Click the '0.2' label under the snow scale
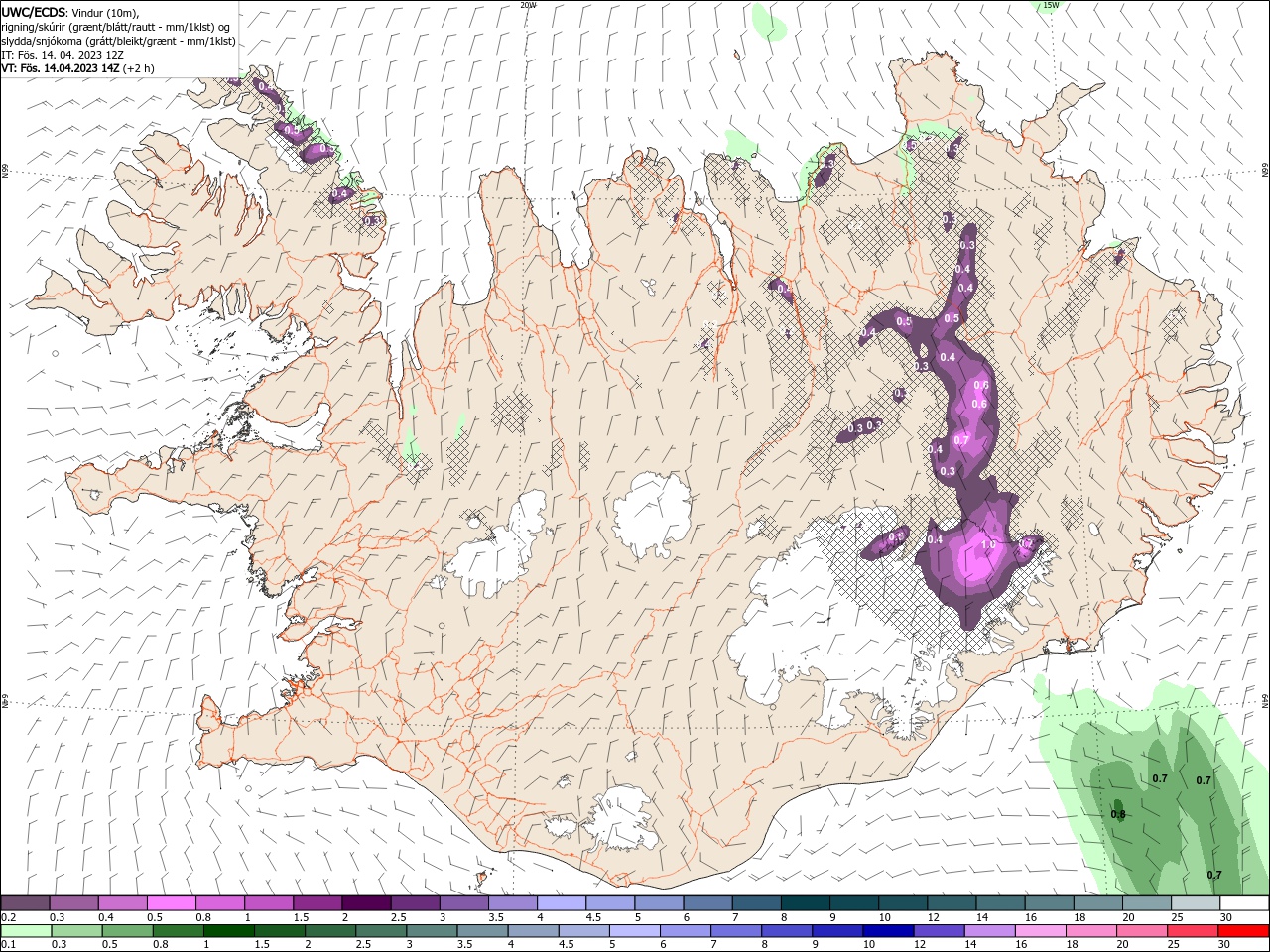Viewport: 1270px width, 952px height. [x=8, y=917]
